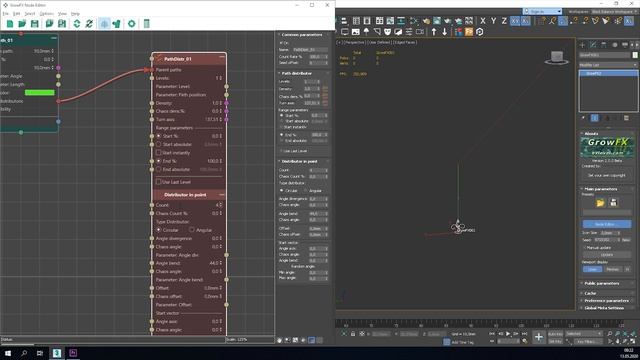Check Start instantly in PathDistr_01 node

tap(159, 153)
